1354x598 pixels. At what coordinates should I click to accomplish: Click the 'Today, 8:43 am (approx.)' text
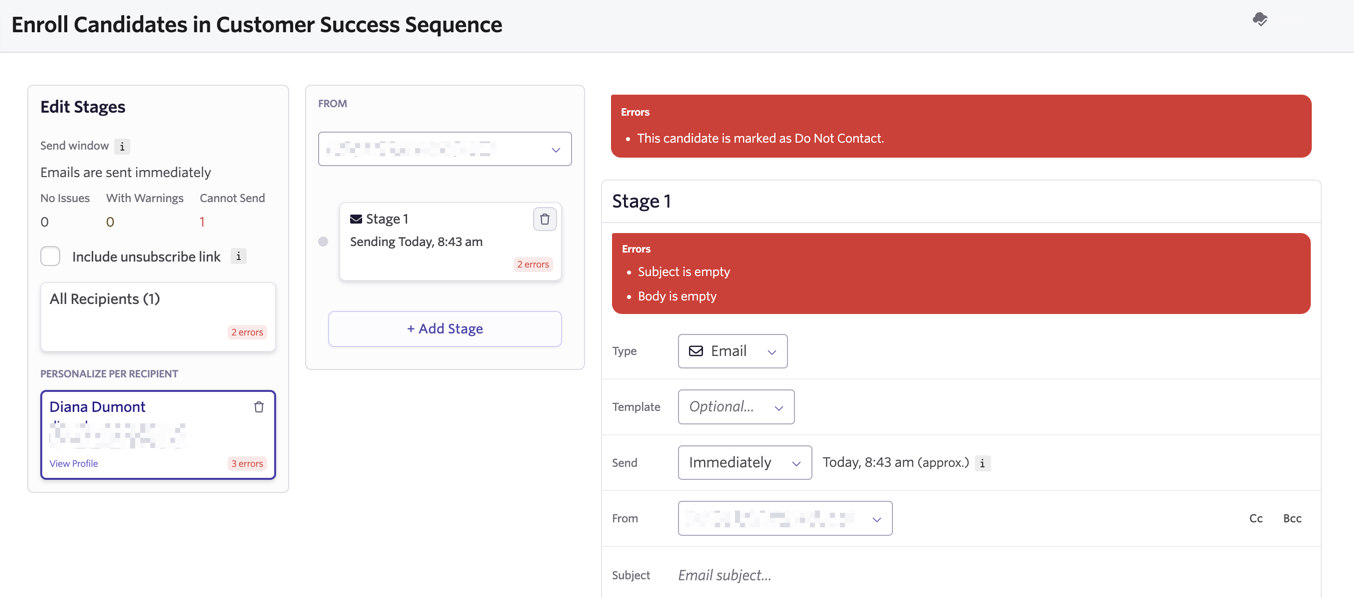pyautogui.click(x=895, y=462)
